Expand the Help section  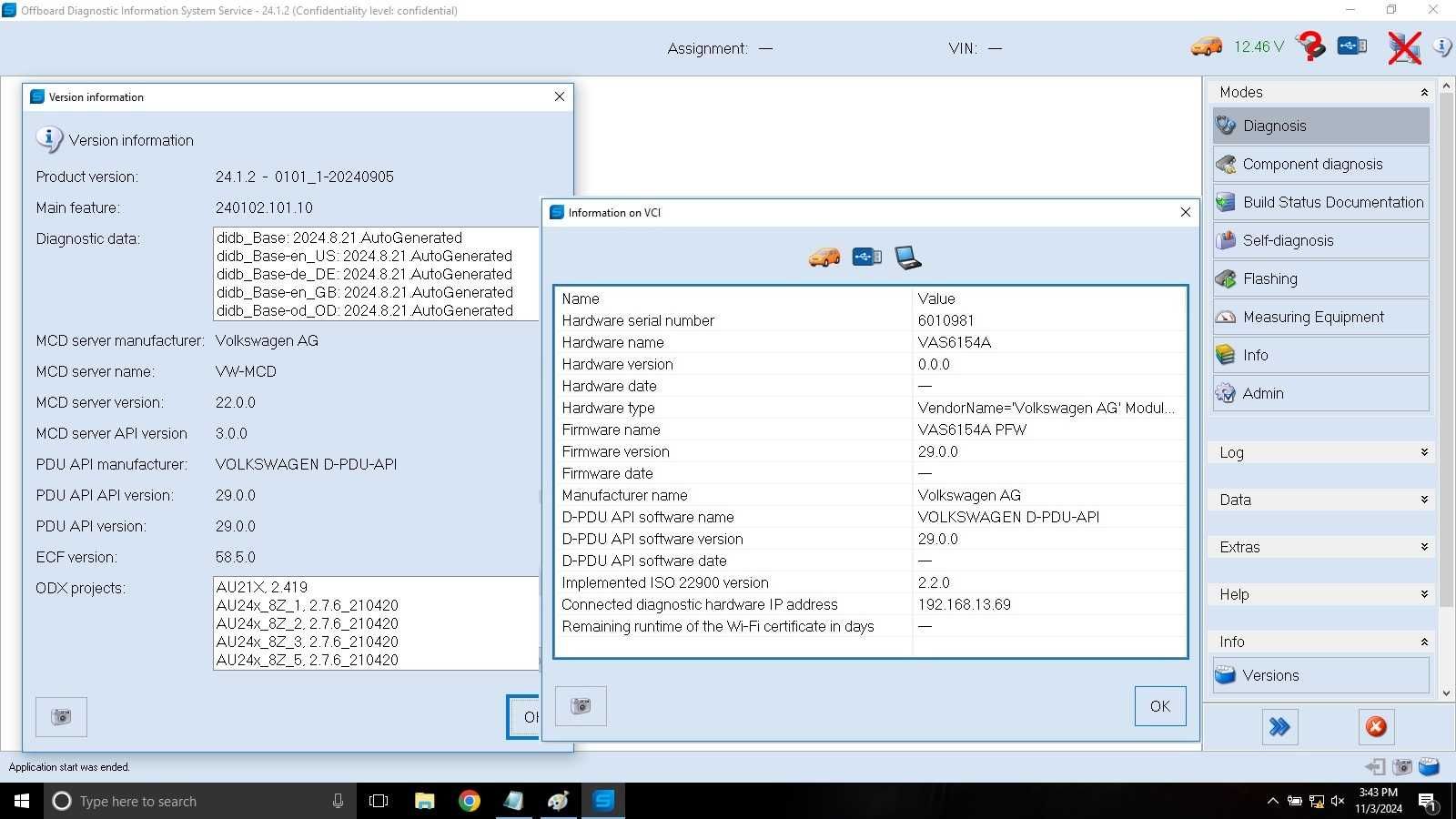pos(1320,594)
